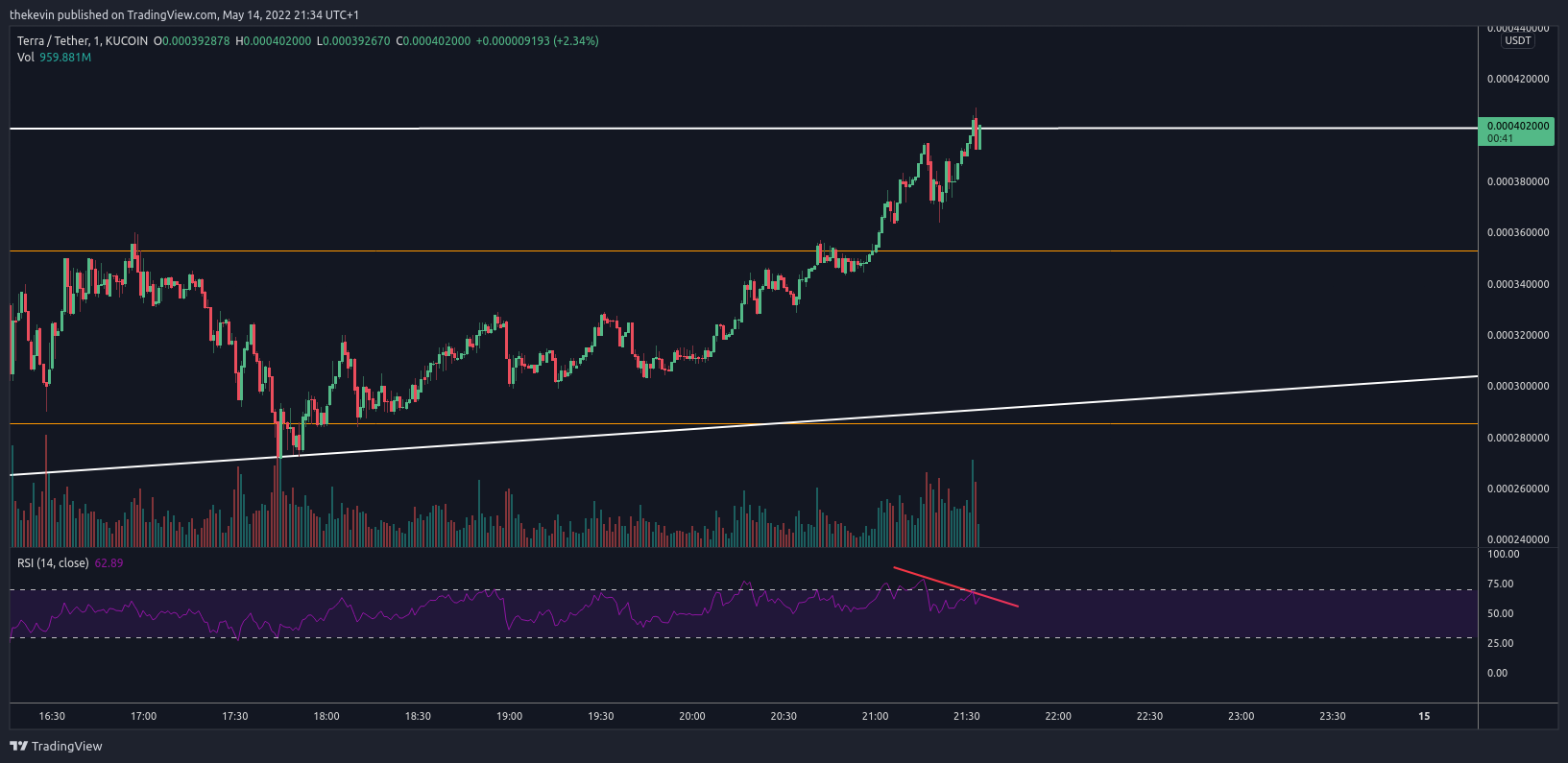Click the 17:30 time axis label
Viewport: 1568px width, 763px height.
235,716
